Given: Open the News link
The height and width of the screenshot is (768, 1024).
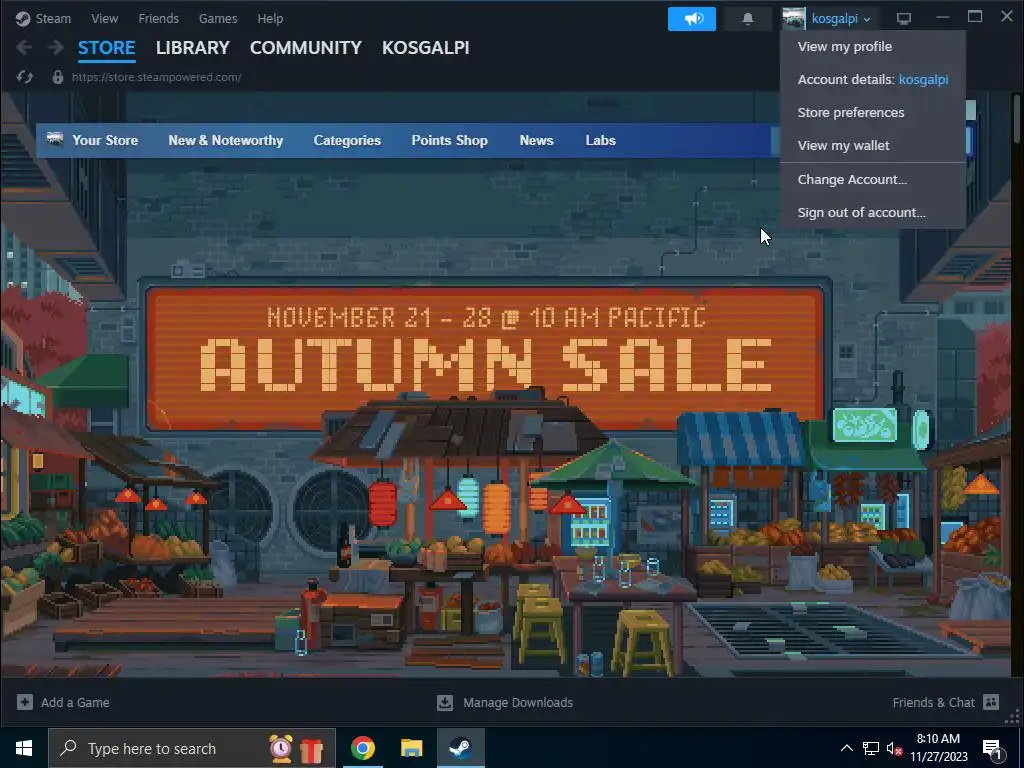Looking at the screenshot, I should pyautogui.click(x=536, y=140).
